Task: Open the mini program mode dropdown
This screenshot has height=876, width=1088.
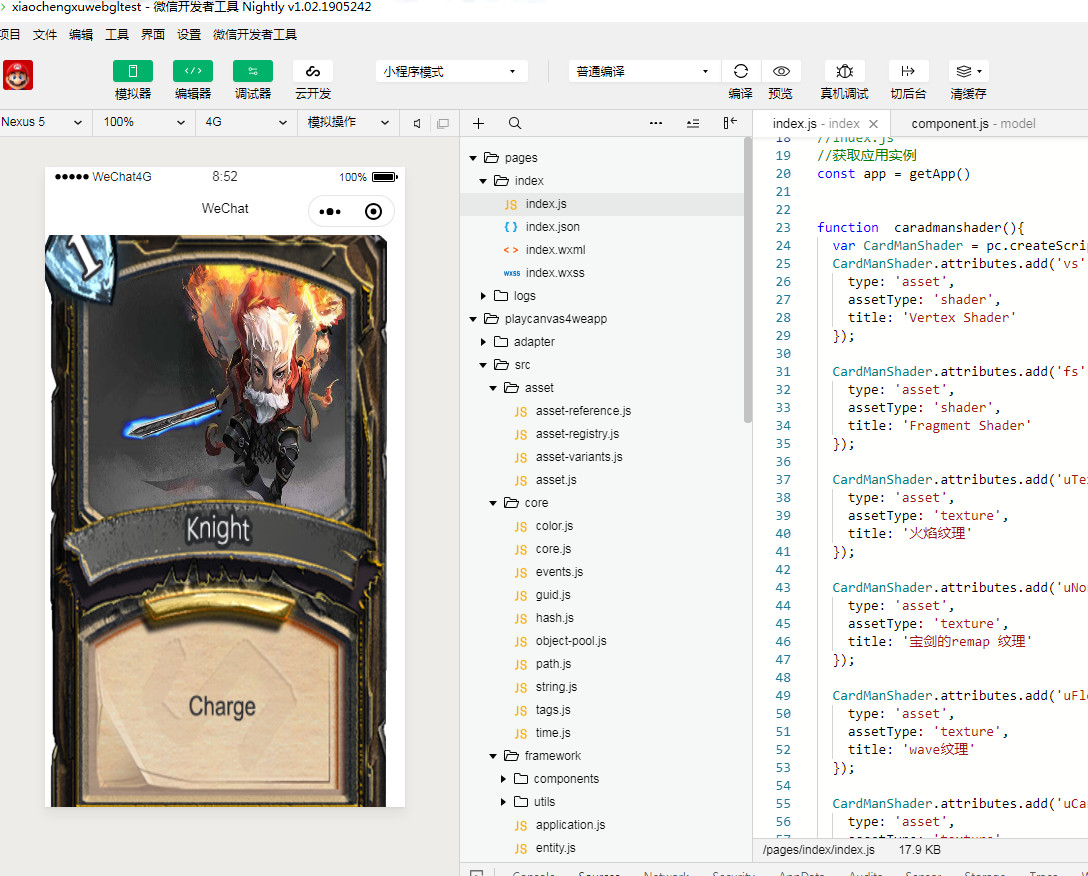Action: (453, 72)
